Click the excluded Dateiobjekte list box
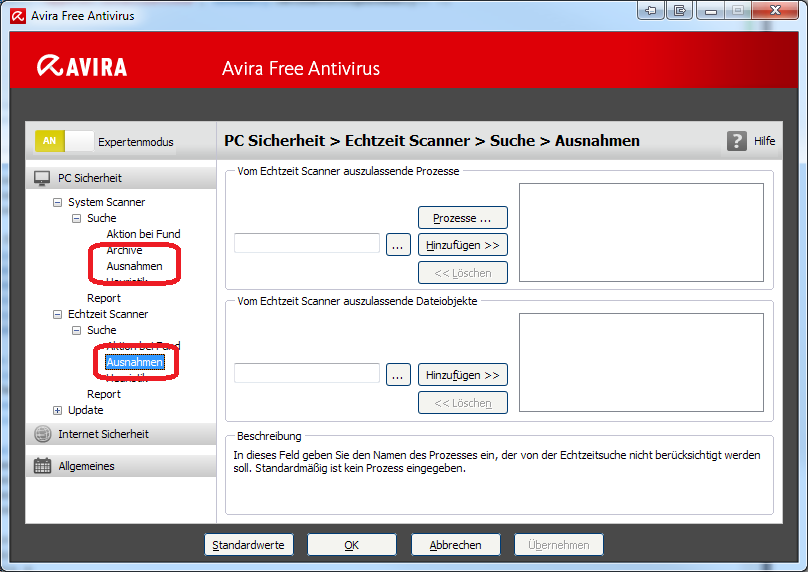The image size is (808, 572). pyautogui.click(x=641, y=362)
